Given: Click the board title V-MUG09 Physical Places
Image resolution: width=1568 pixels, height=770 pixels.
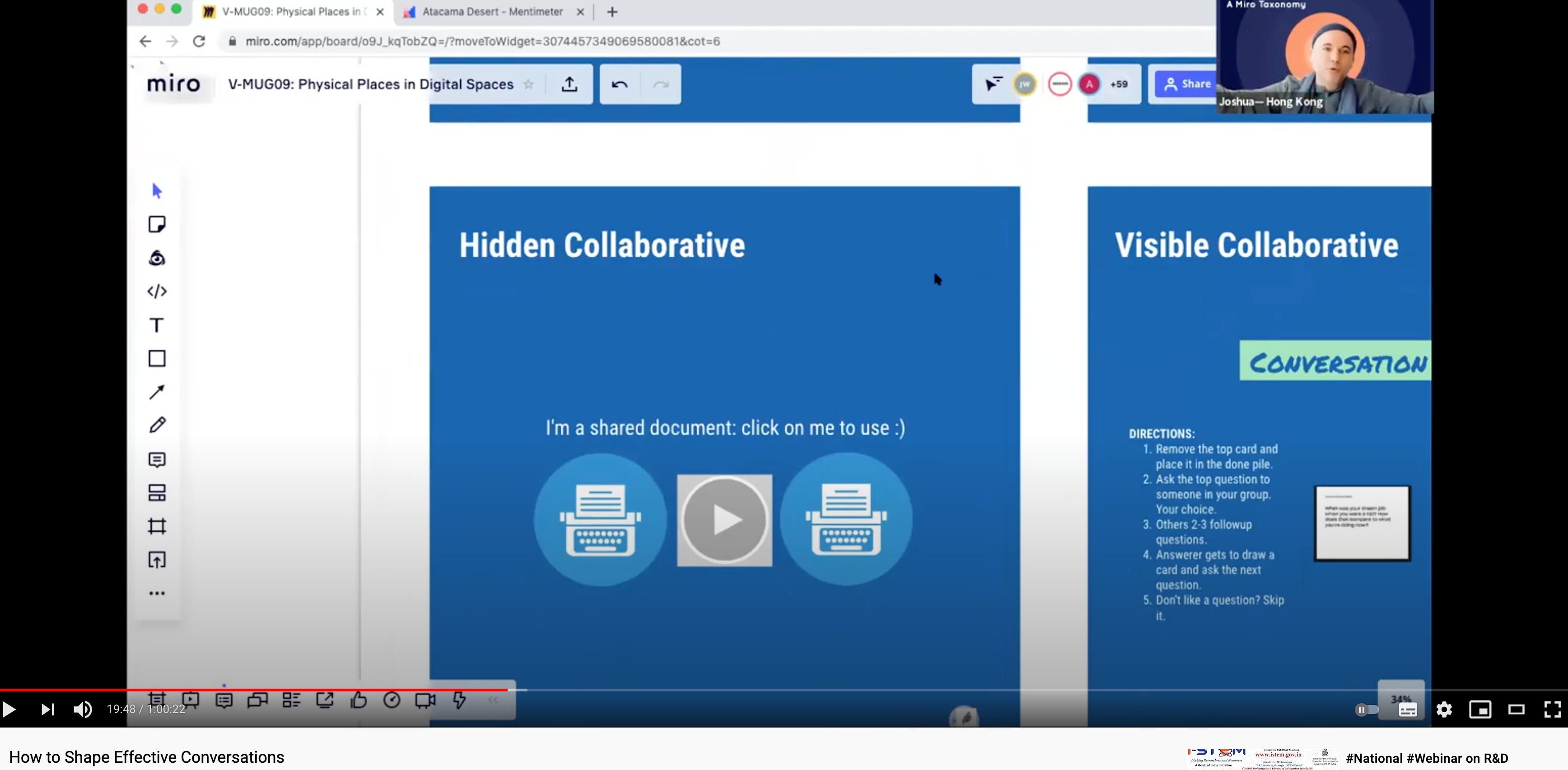Looking at the screenshot, I should pyautogui.click(x=371, y=84).
